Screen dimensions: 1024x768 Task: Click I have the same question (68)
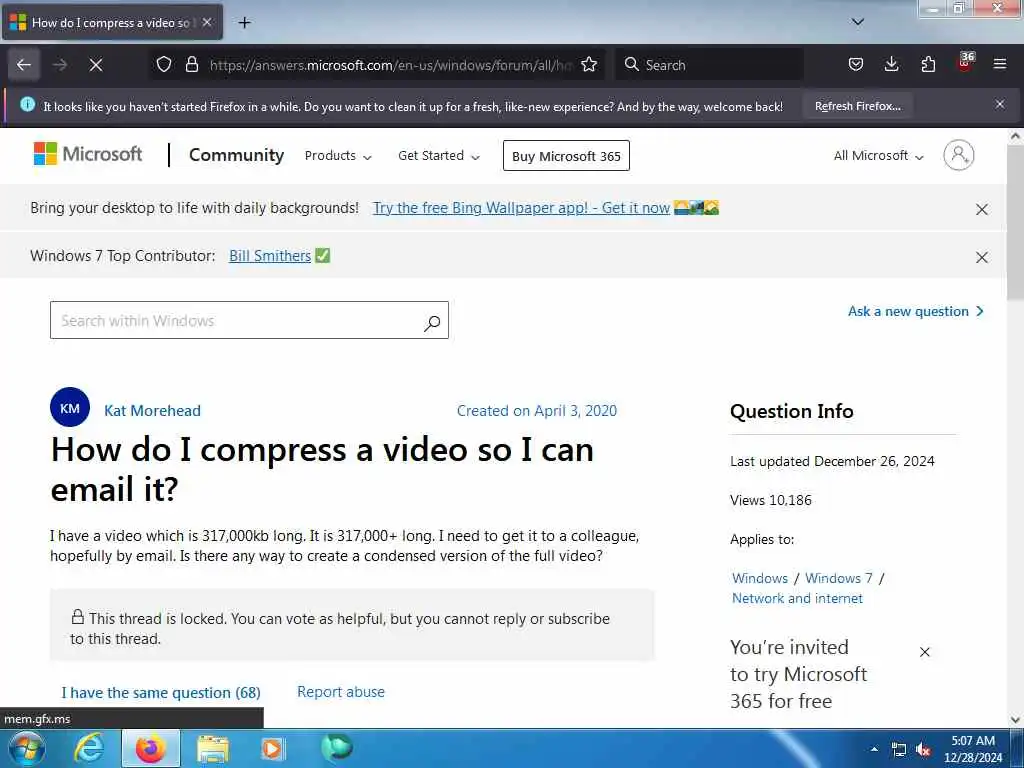click(x=161, y=692)
